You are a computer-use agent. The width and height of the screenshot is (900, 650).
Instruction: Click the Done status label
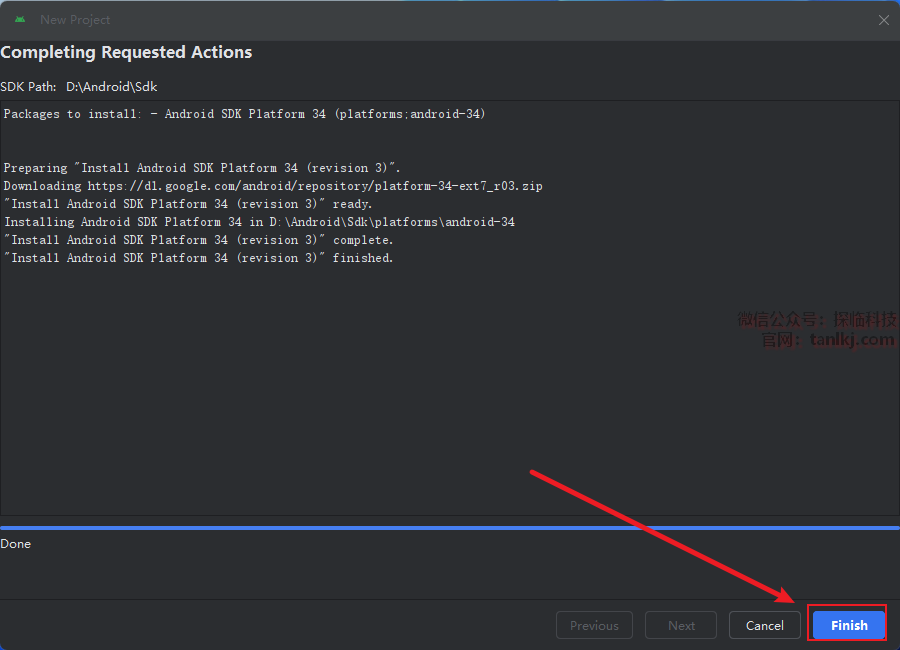[16, 544]
